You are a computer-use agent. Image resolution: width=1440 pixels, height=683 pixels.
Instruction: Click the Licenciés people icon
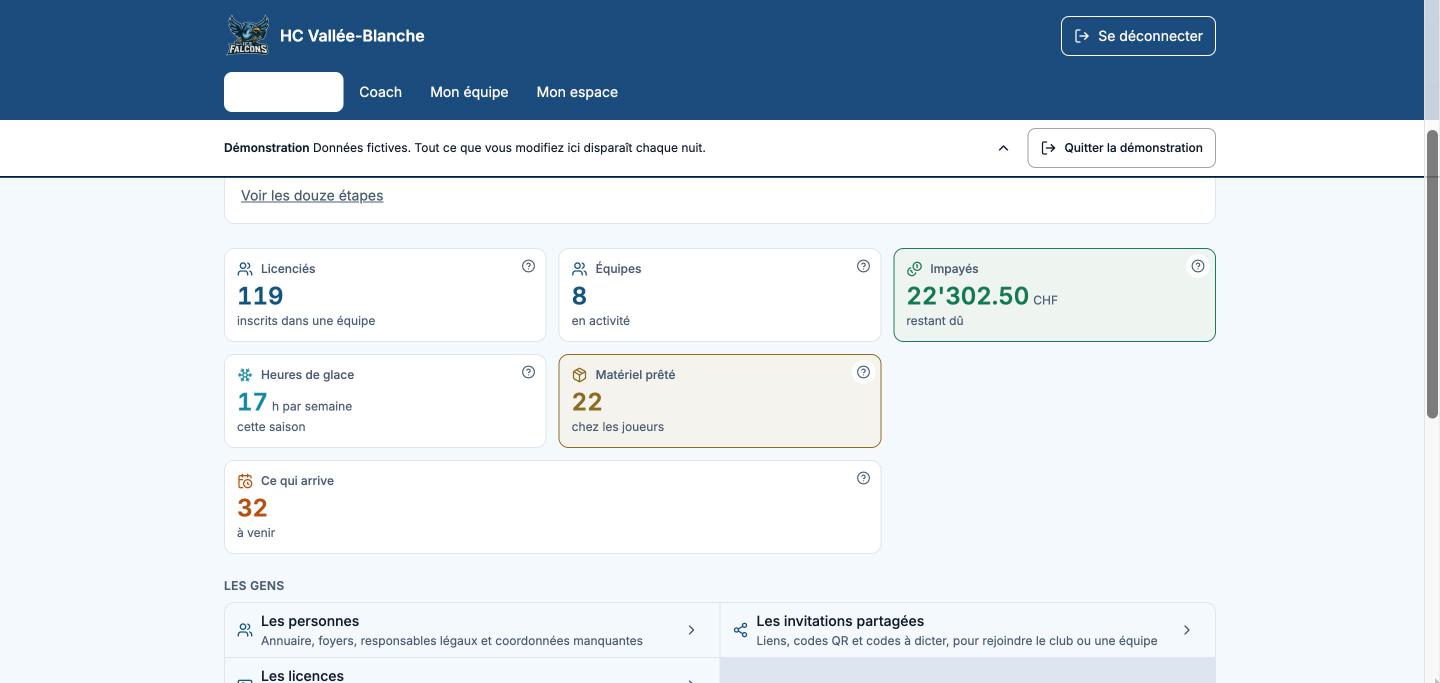tap(245, 269)
